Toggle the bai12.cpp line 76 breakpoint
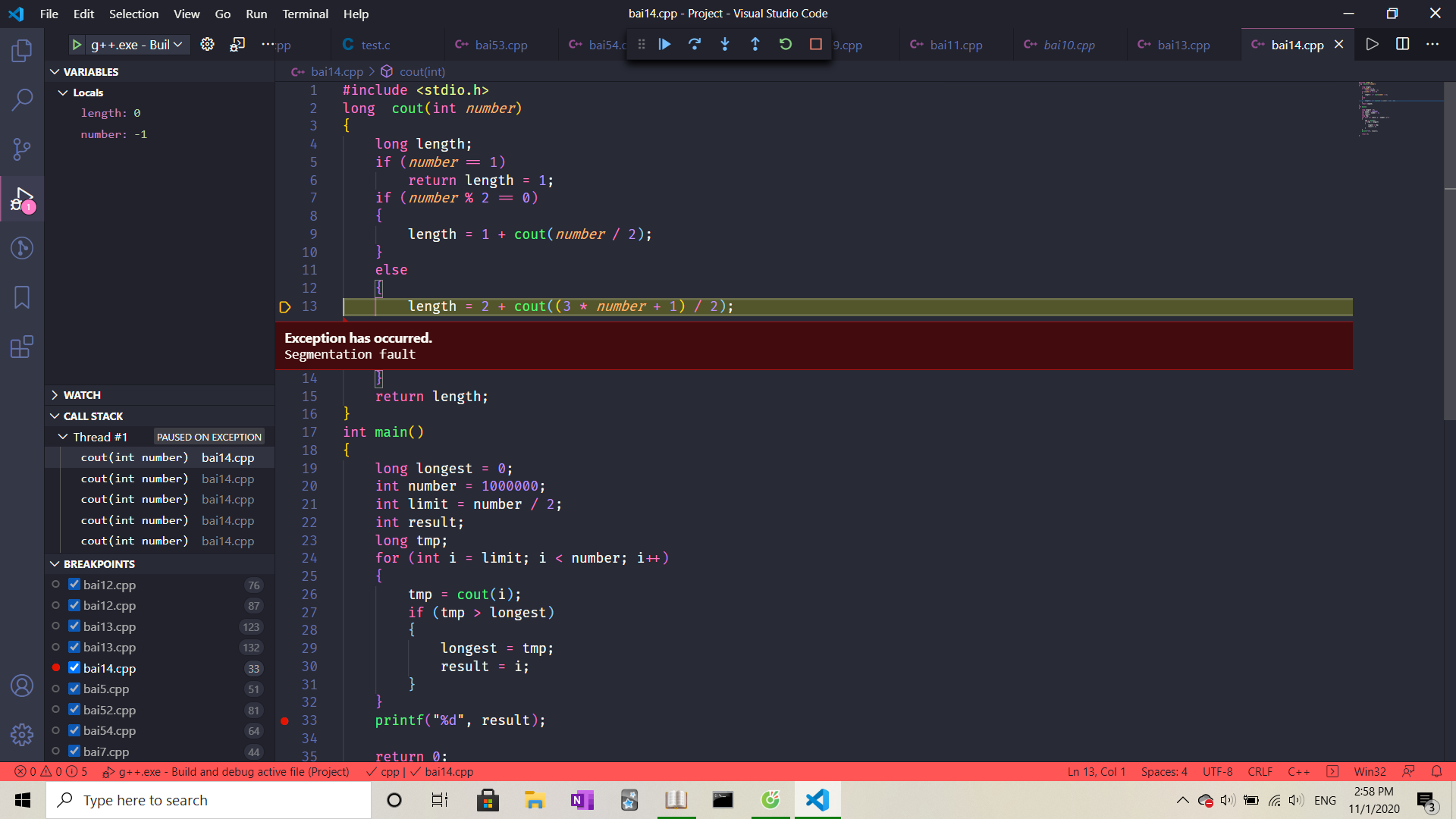The image size is (1456, 819). (74, 585)
